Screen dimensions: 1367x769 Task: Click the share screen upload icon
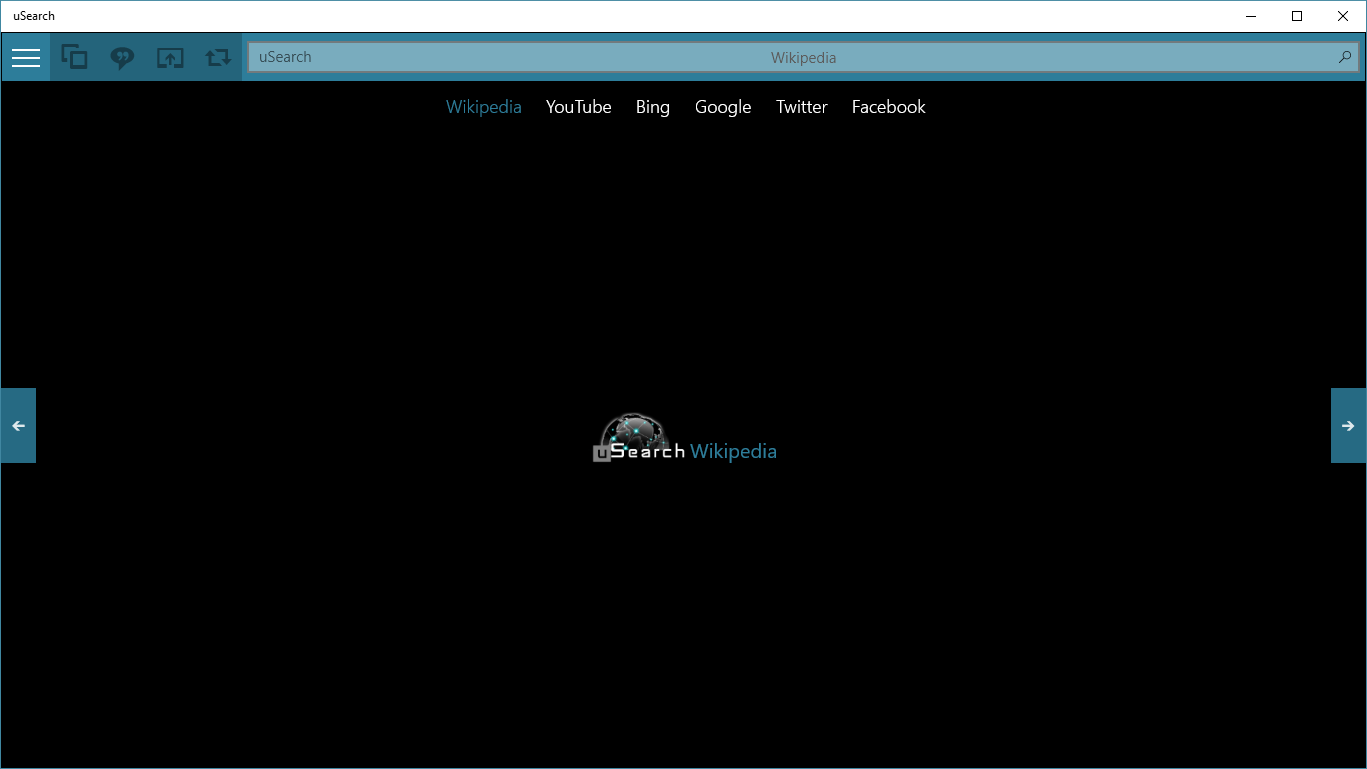(x=170, y=57)
